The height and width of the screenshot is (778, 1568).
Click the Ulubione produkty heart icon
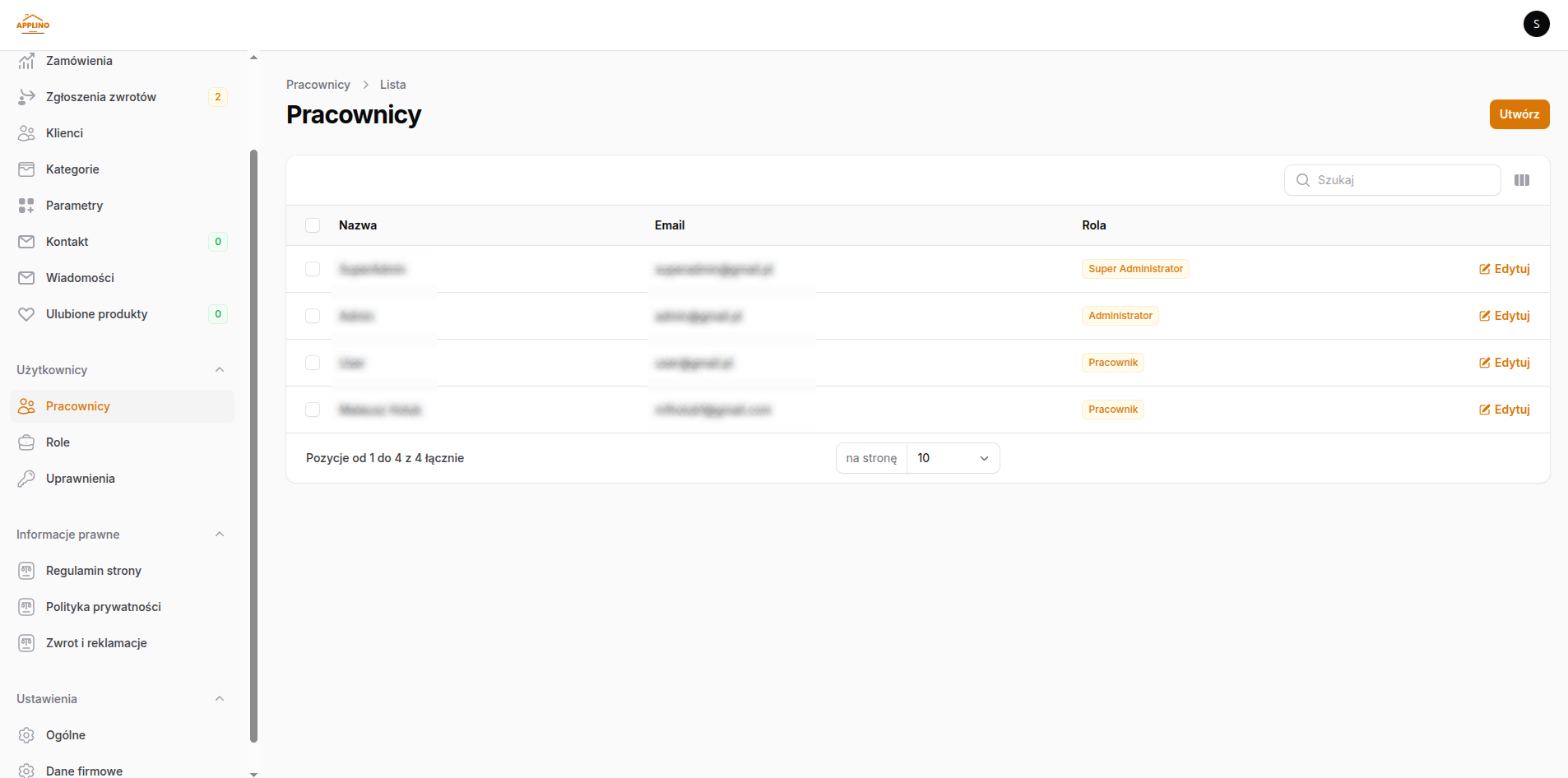tap(26, 314)
